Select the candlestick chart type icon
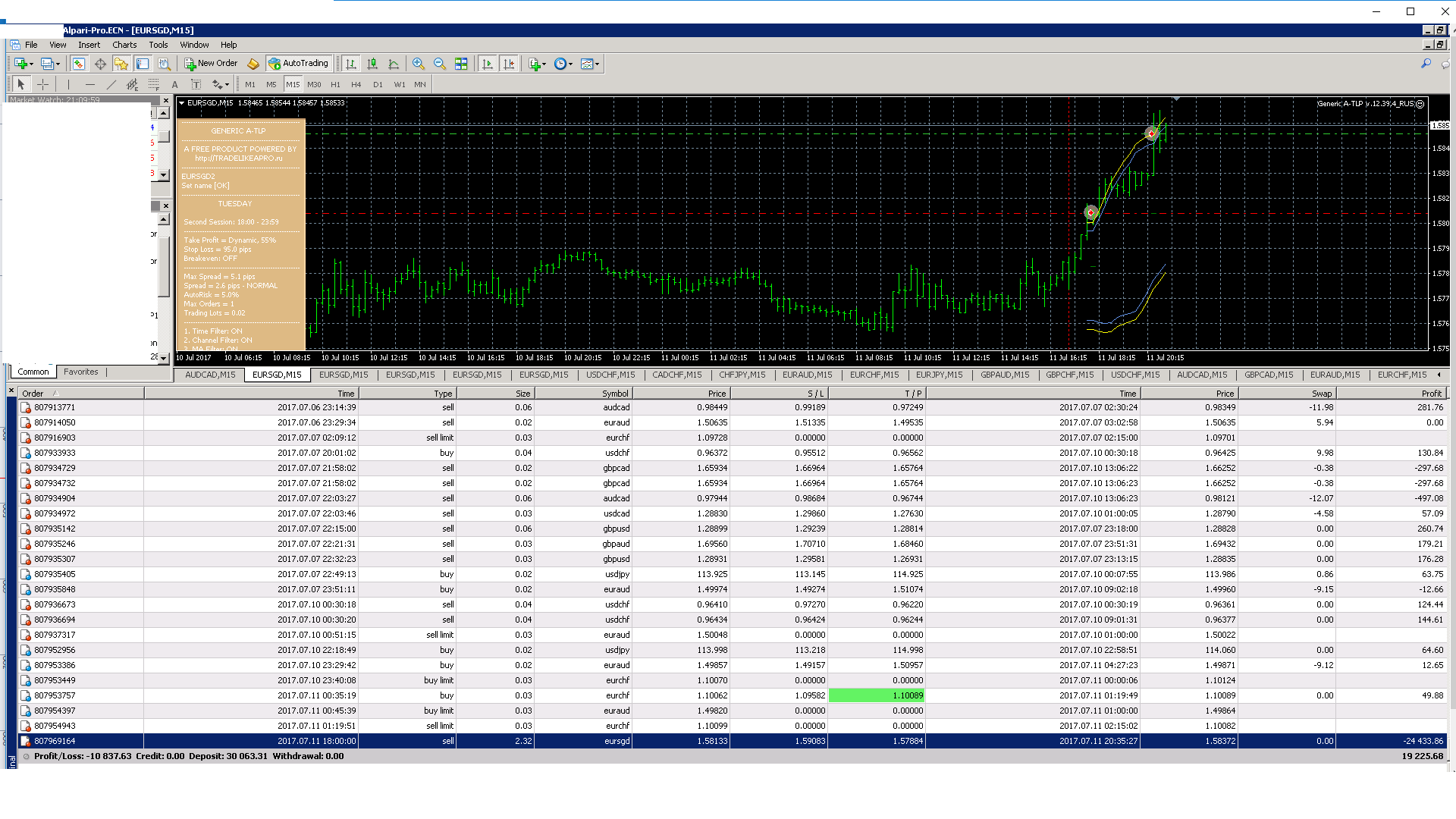1456x819 pixels. (x=372, y=64)
